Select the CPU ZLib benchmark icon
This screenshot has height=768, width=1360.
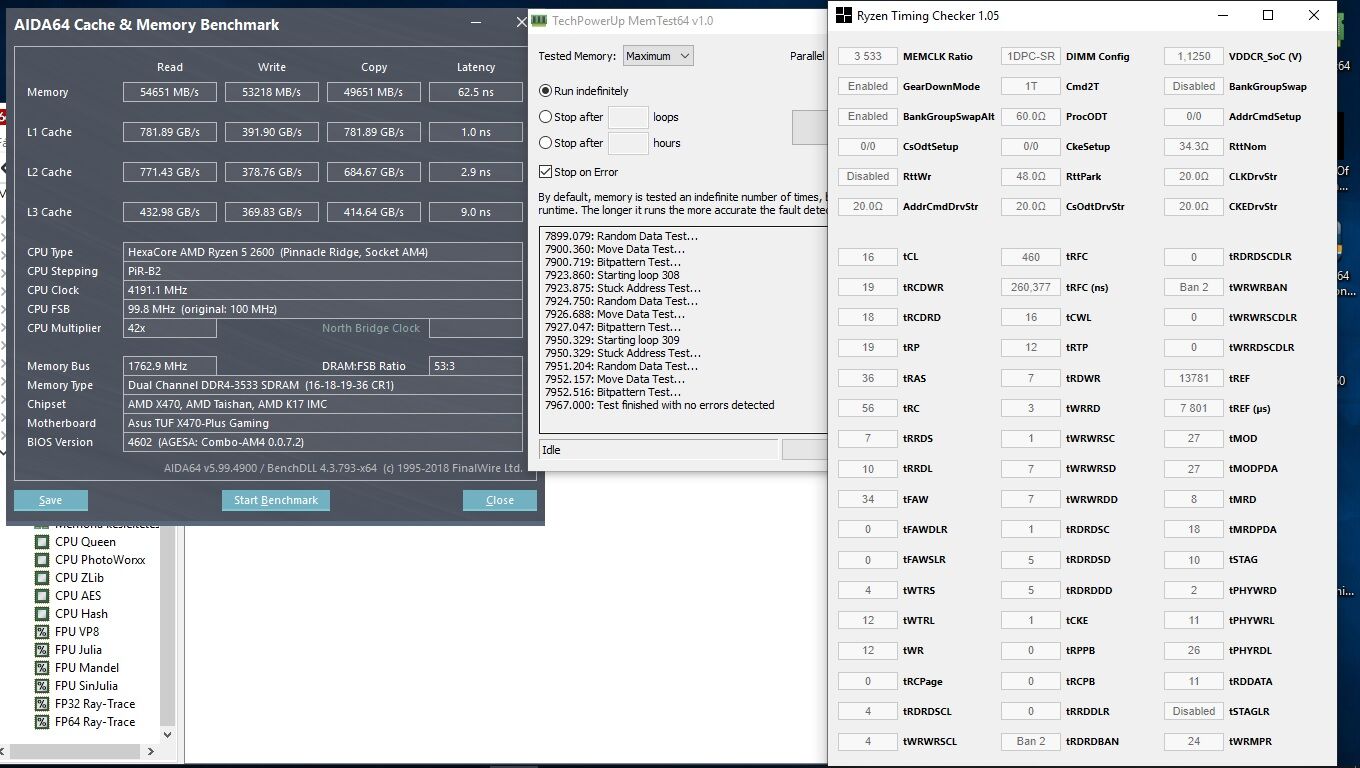pos(42,578)
